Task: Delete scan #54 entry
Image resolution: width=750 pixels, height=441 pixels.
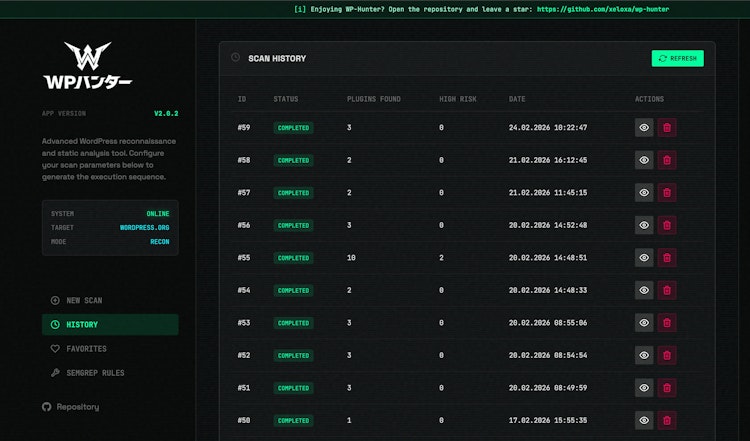Action: [667, 290]
